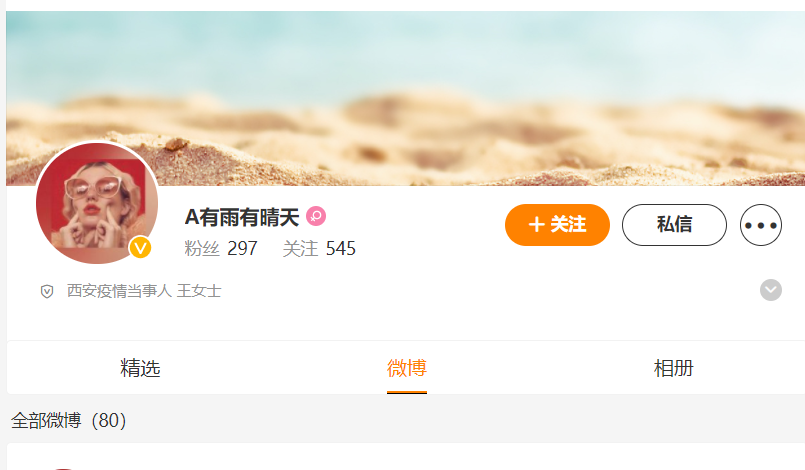Click the following count number 545

tap(341, 249)
